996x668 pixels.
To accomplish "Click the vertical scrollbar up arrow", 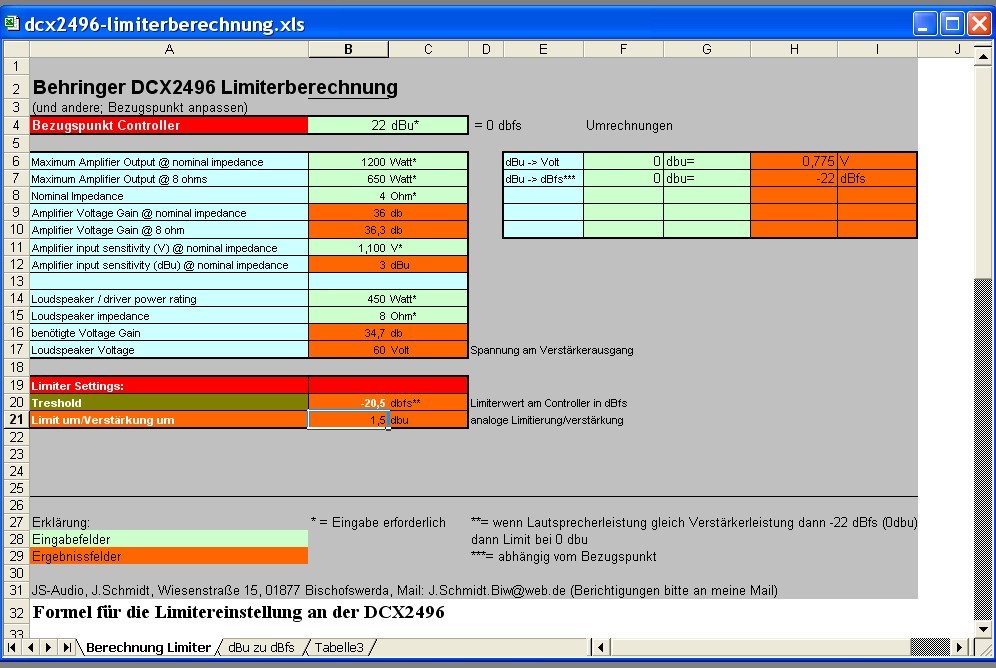I will (983, 57).
